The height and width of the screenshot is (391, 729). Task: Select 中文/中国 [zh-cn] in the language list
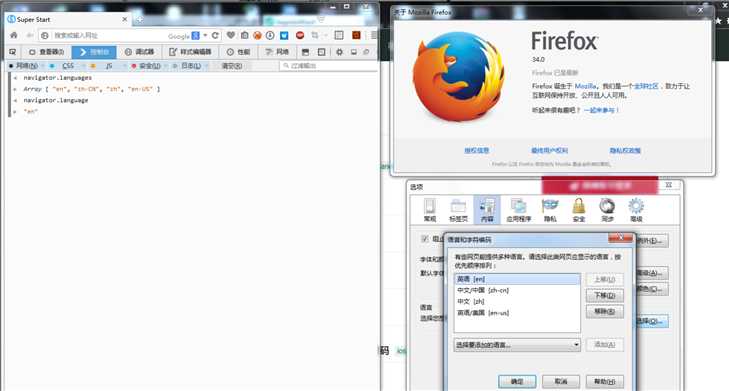tap(517, 290)
